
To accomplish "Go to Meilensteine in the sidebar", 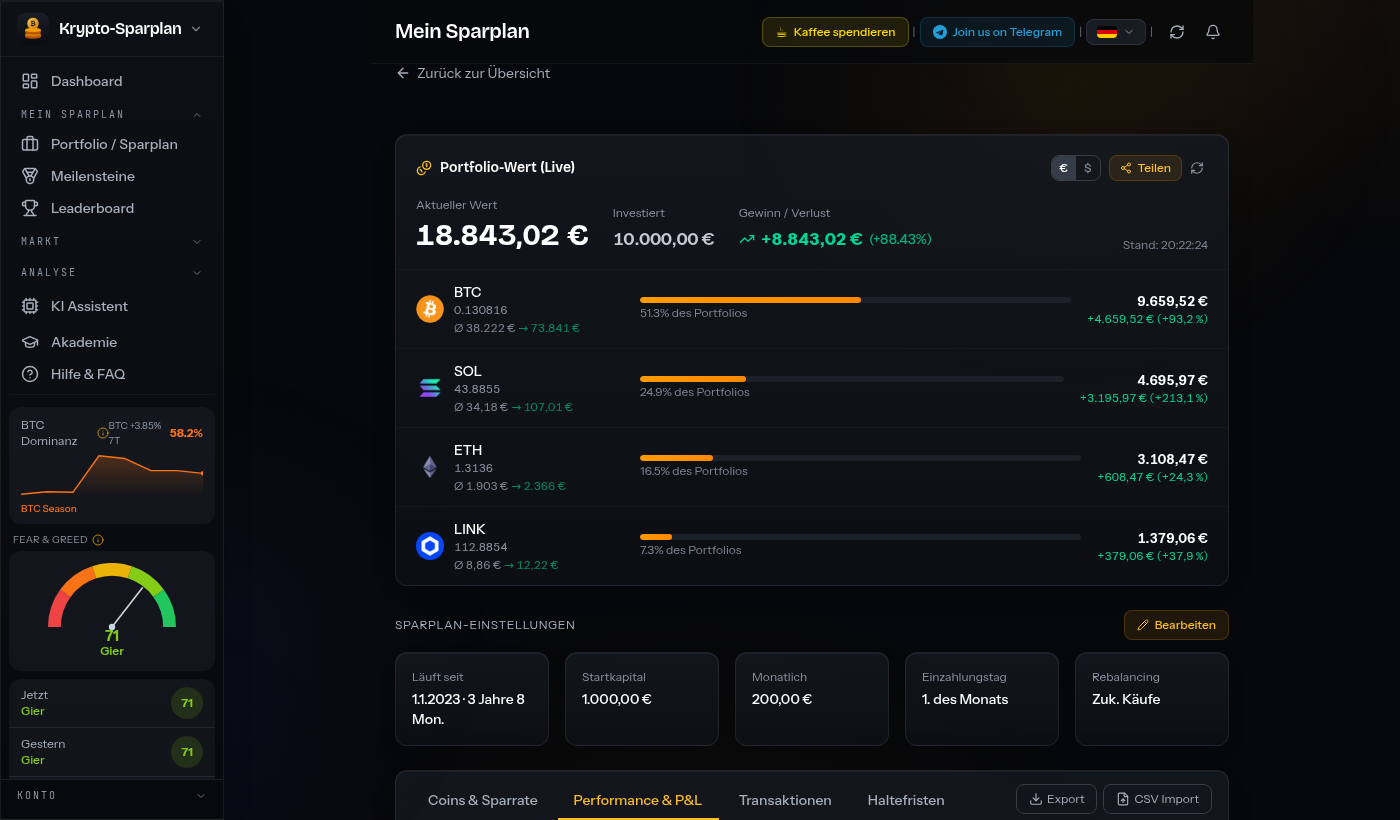I will (112, 176).
